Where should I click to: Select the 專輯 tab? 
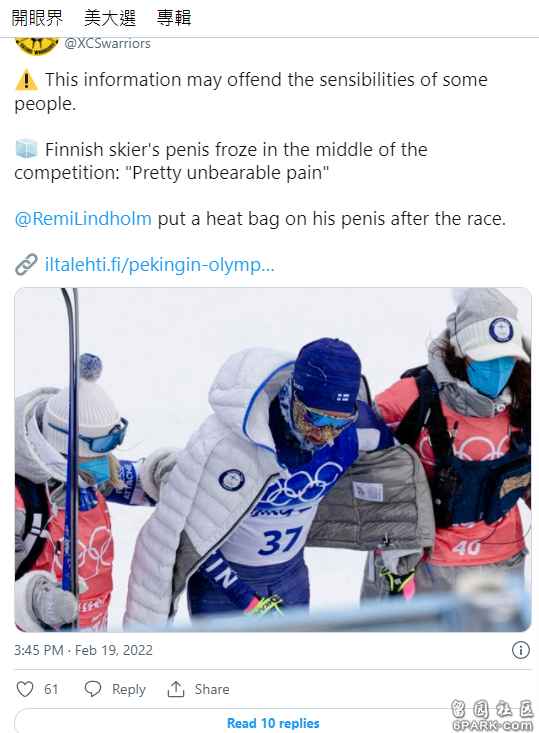(174, 18)
